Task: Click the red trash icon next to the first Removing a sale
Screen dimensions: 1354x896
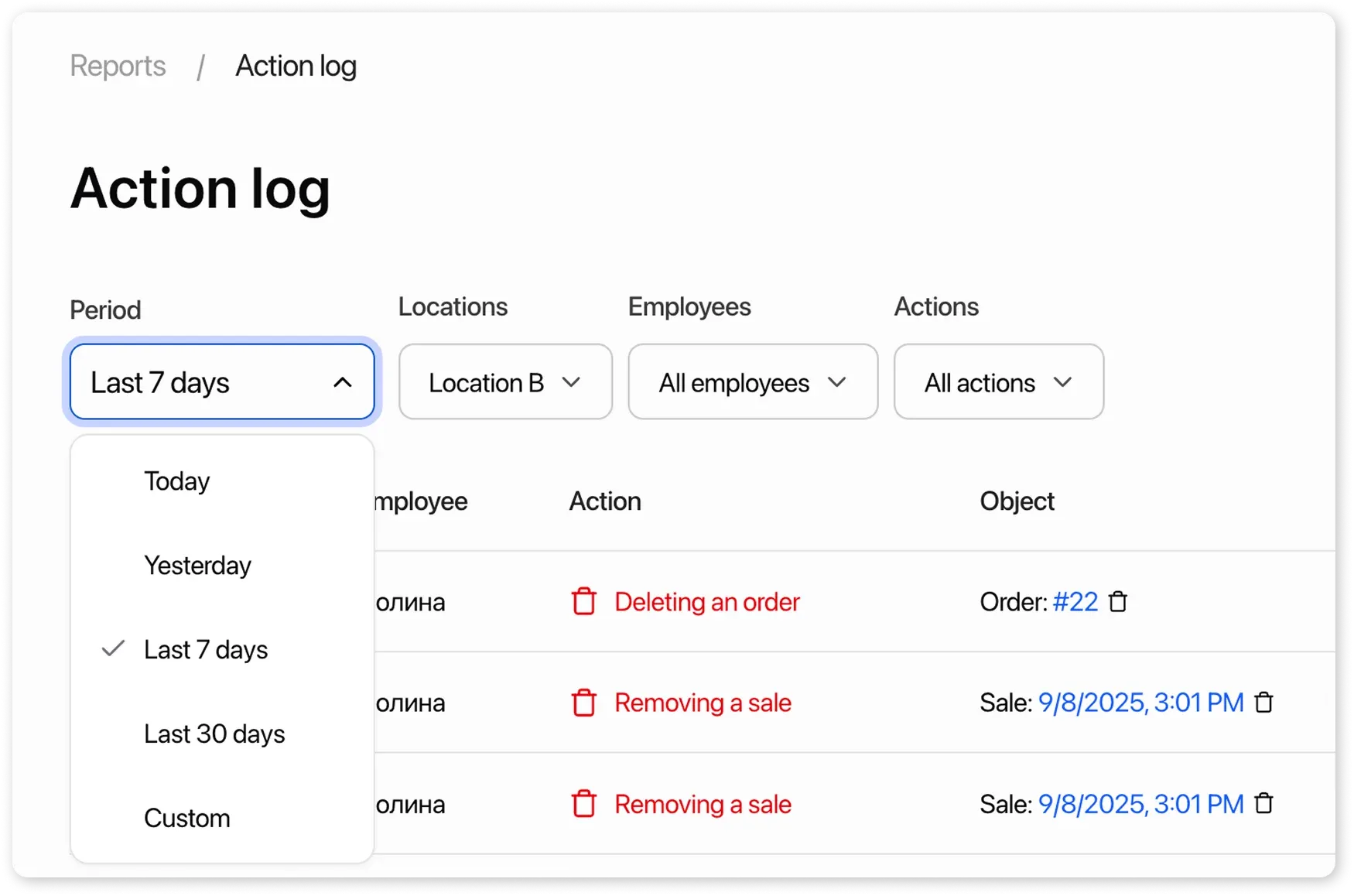Action: click(x=584, y=703)
